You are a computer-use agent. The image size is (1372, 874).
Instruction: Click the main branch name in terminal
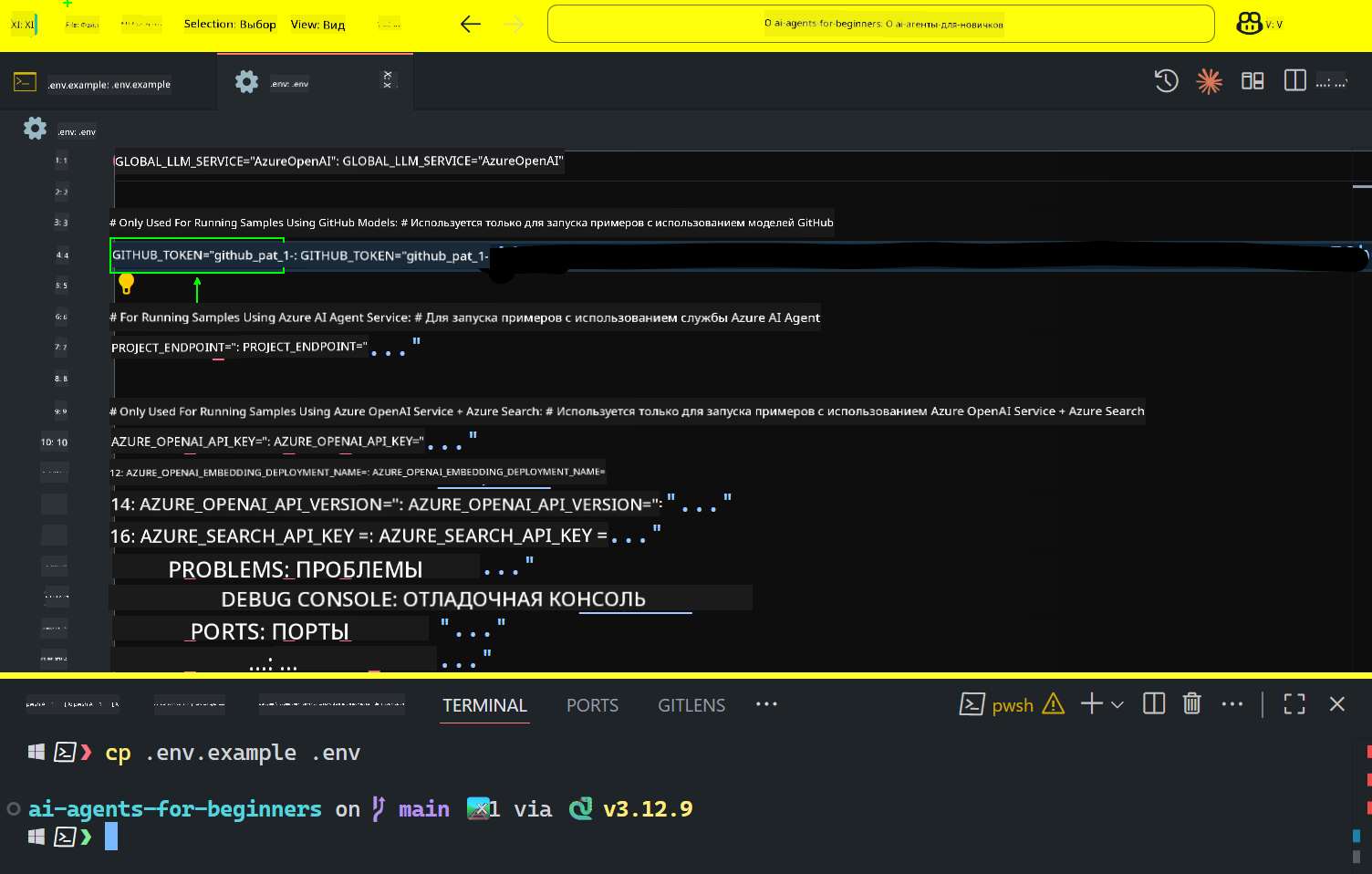(x=424, y=809)
